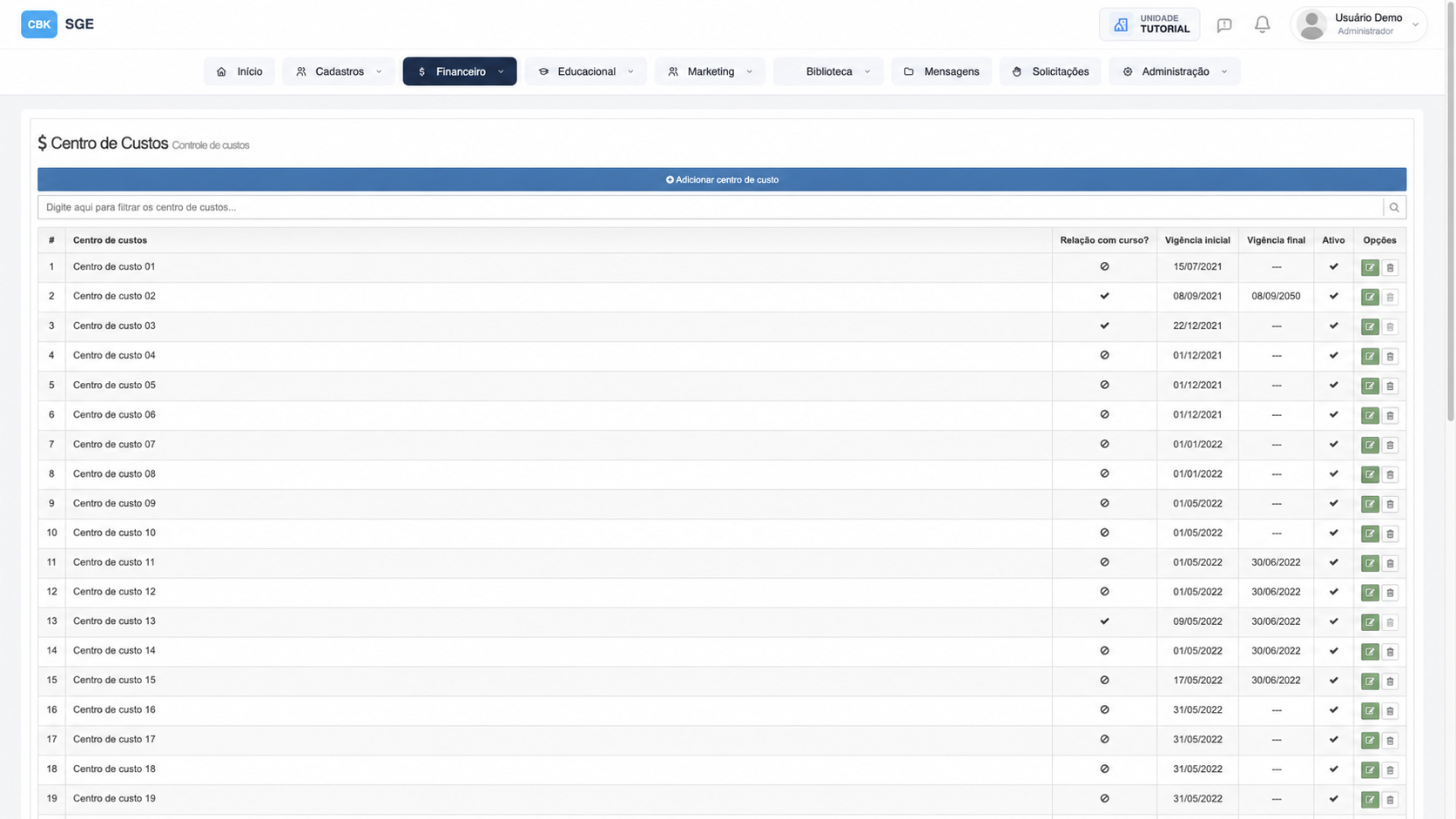Screen dimensions: 1456x819
Task: Delete Centro de custo 16 row
Action: pyautogui.click(x=1390, y=711)
